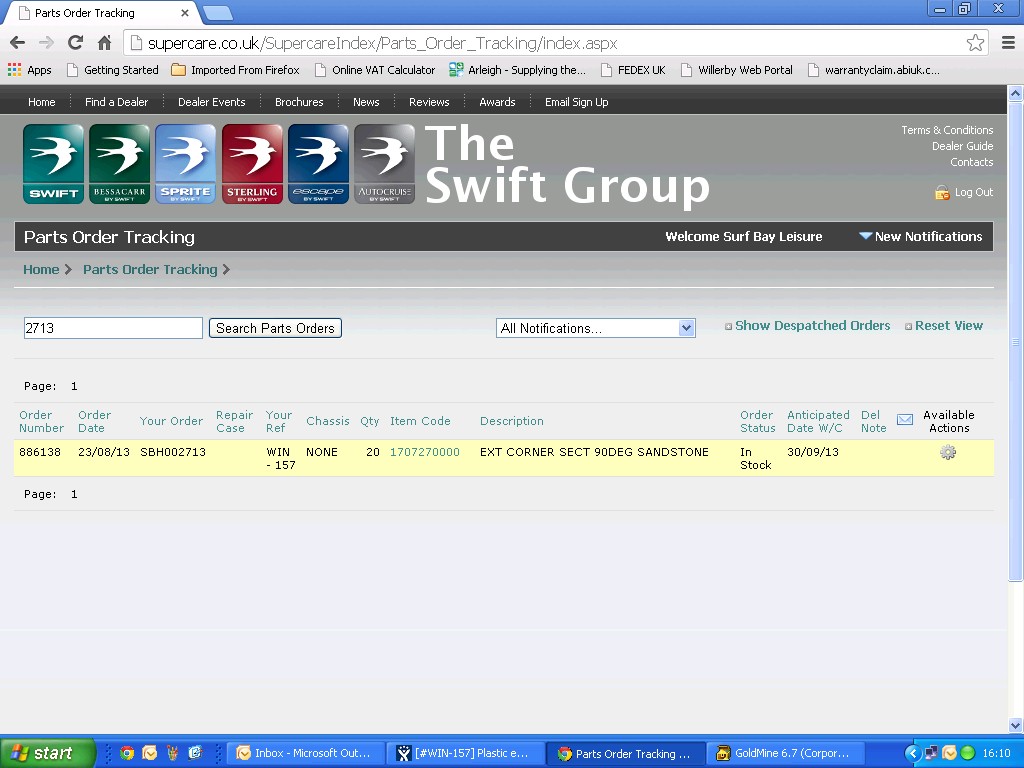
Task: Click the page scrollbar up arrow
Action: (1016, 93)
